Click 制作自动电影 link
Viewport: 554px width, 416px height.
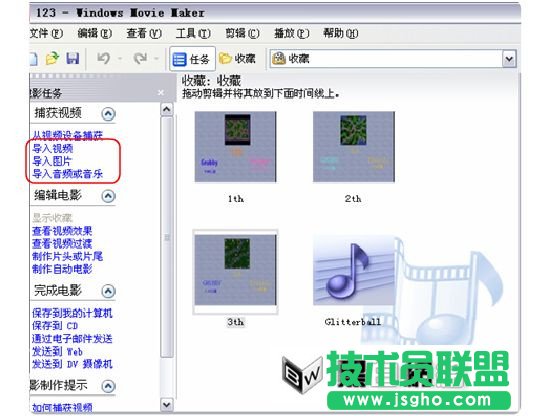click(x=62, y=269)
